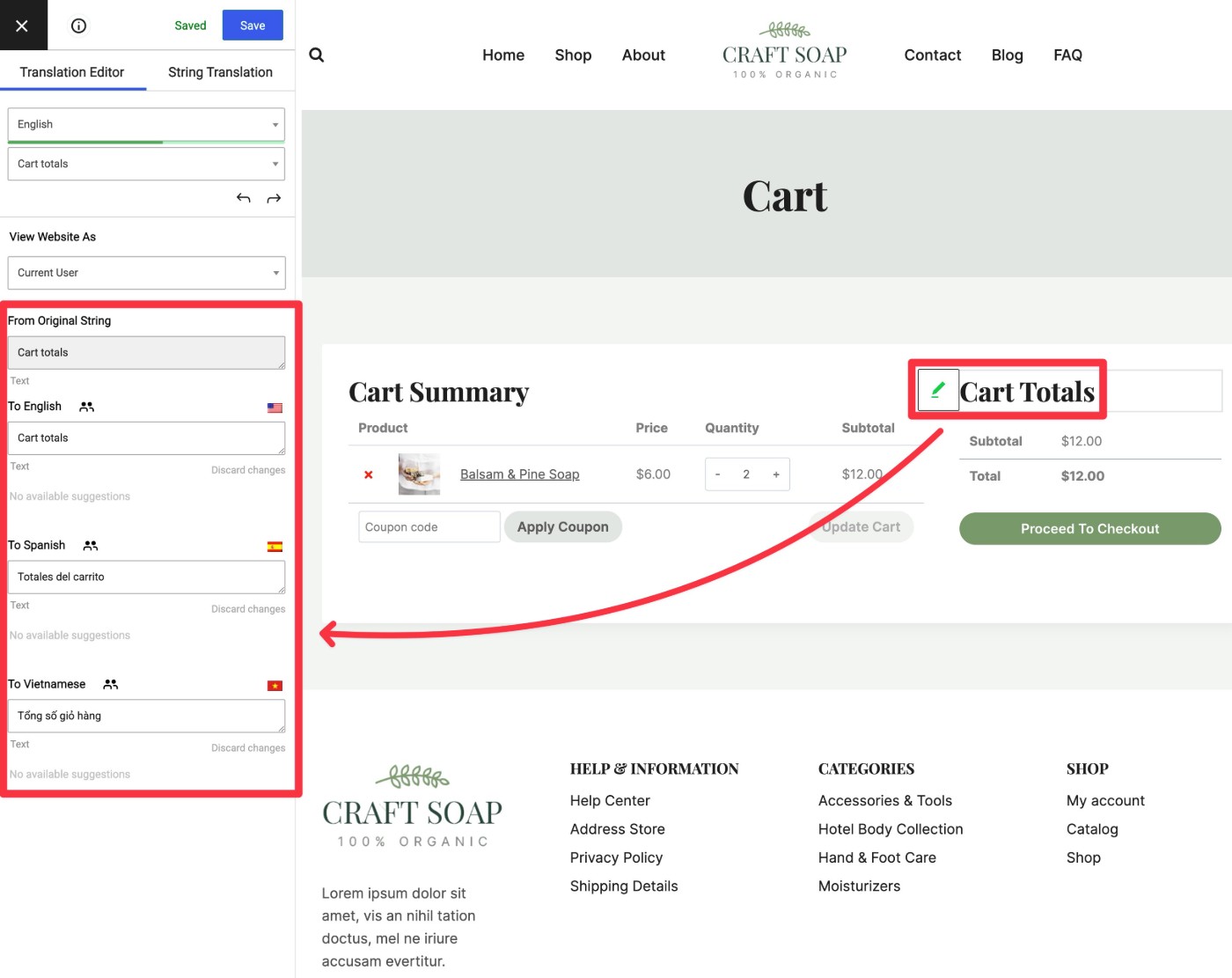
Task: Open the Contact navigation item
Action: point(933,55)
